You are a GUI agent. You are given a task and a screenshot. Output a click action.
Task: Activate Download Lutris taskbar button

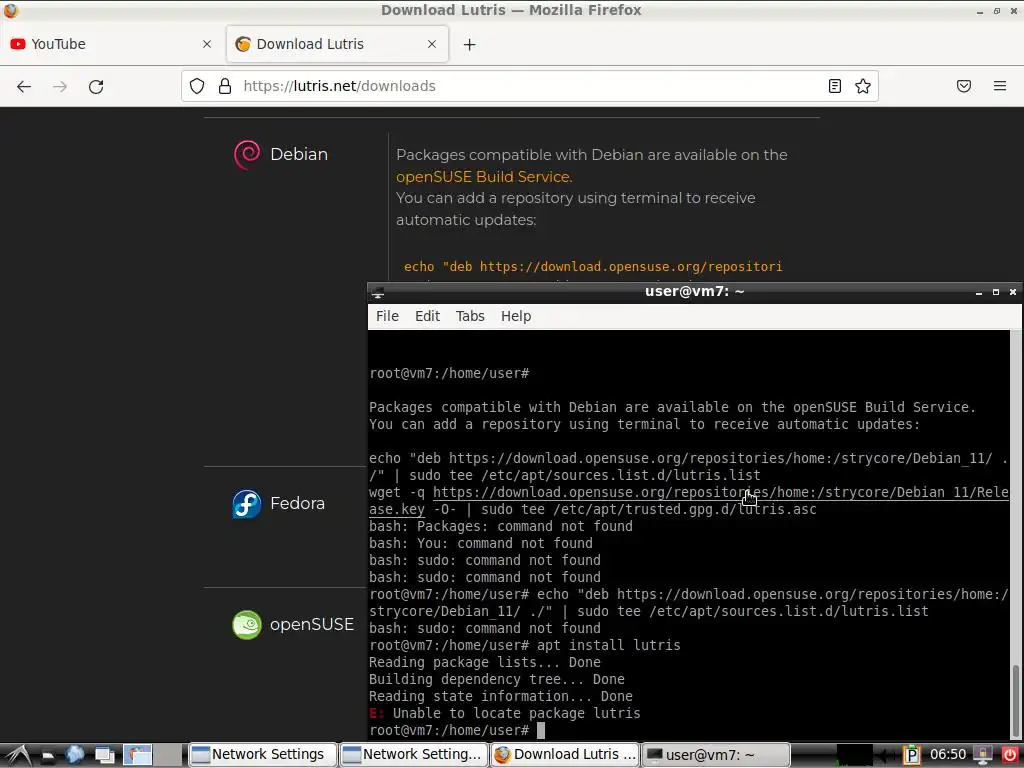(x=565, y=755)
